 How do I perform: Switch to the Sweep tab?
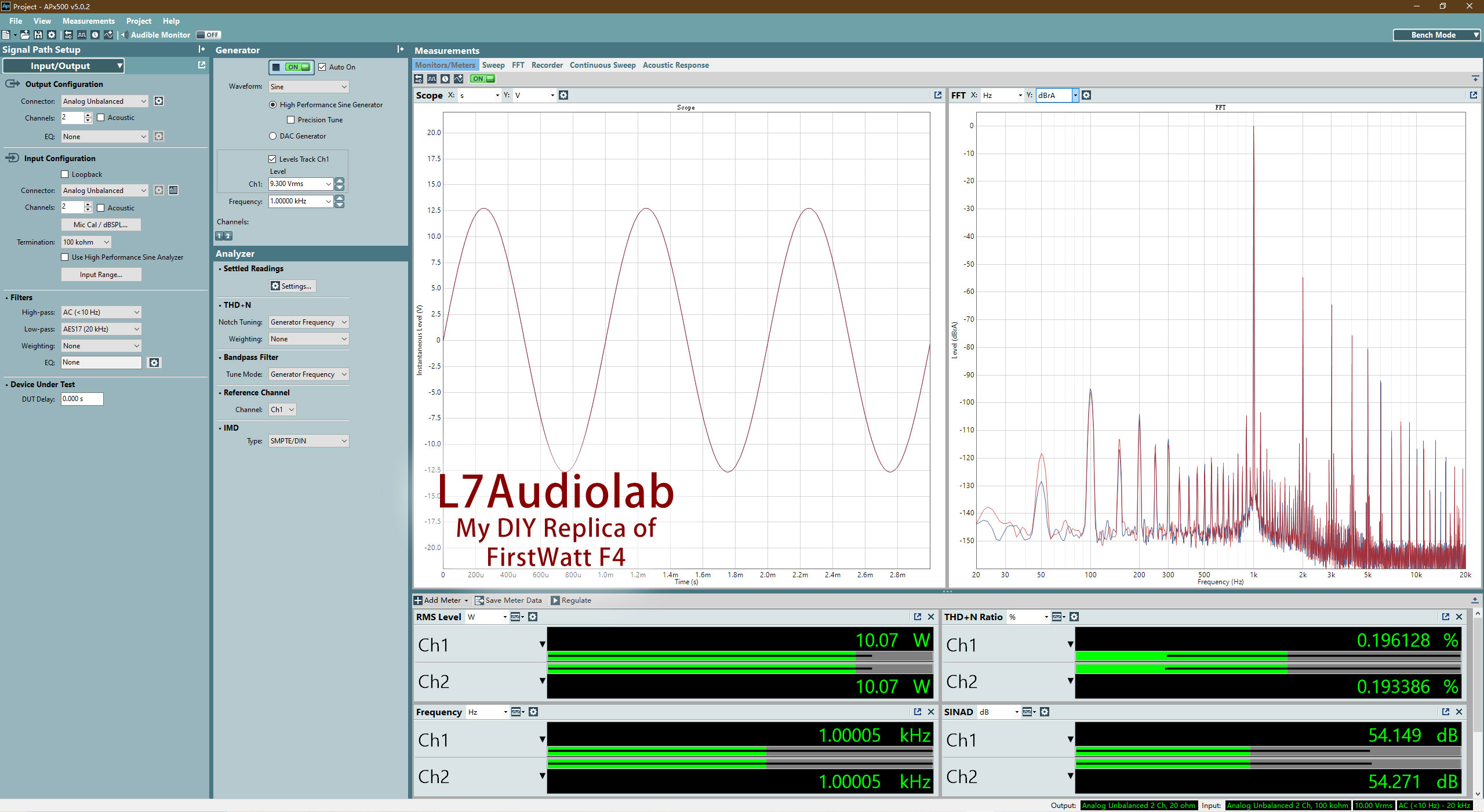[x=493, y=65]
